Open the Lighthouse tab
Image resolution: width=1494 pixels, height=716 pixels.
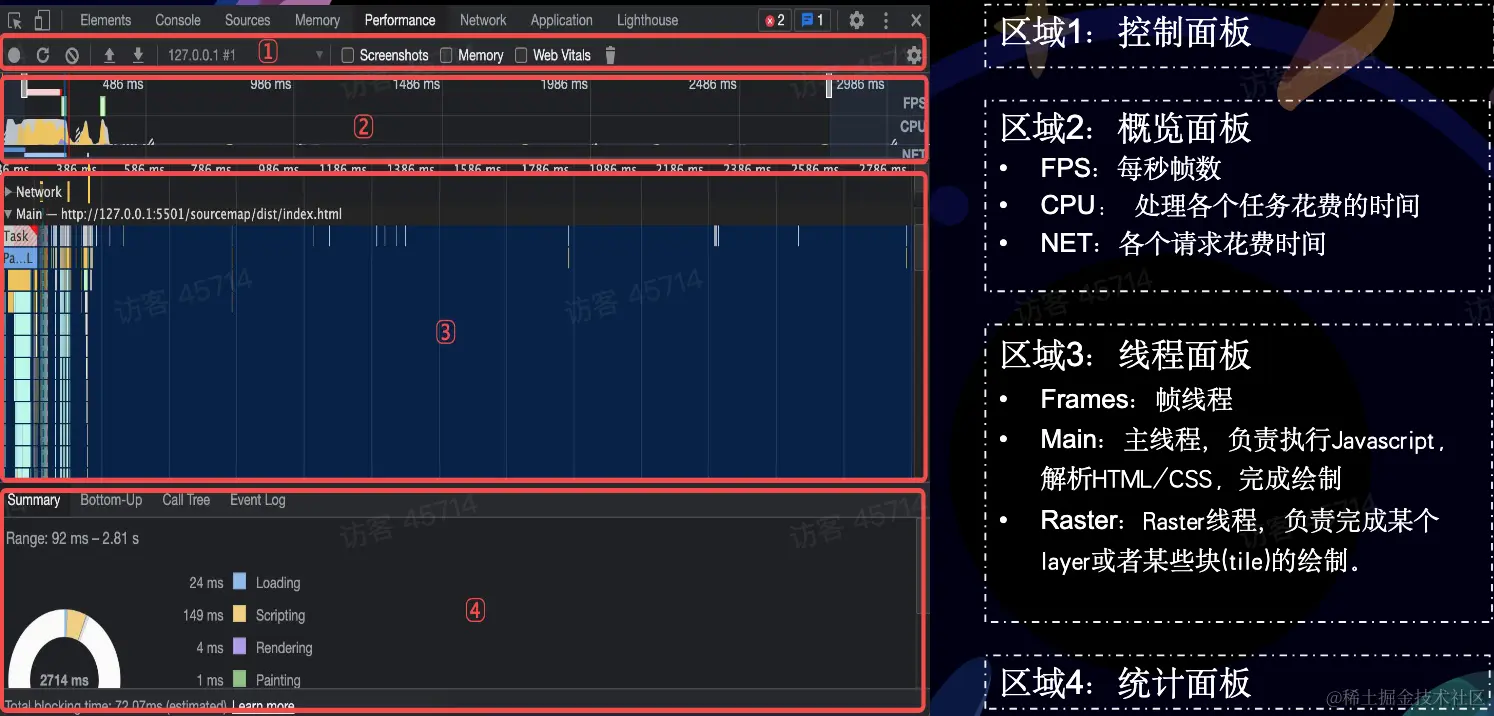pyautogui.click(x=647, y=20)
